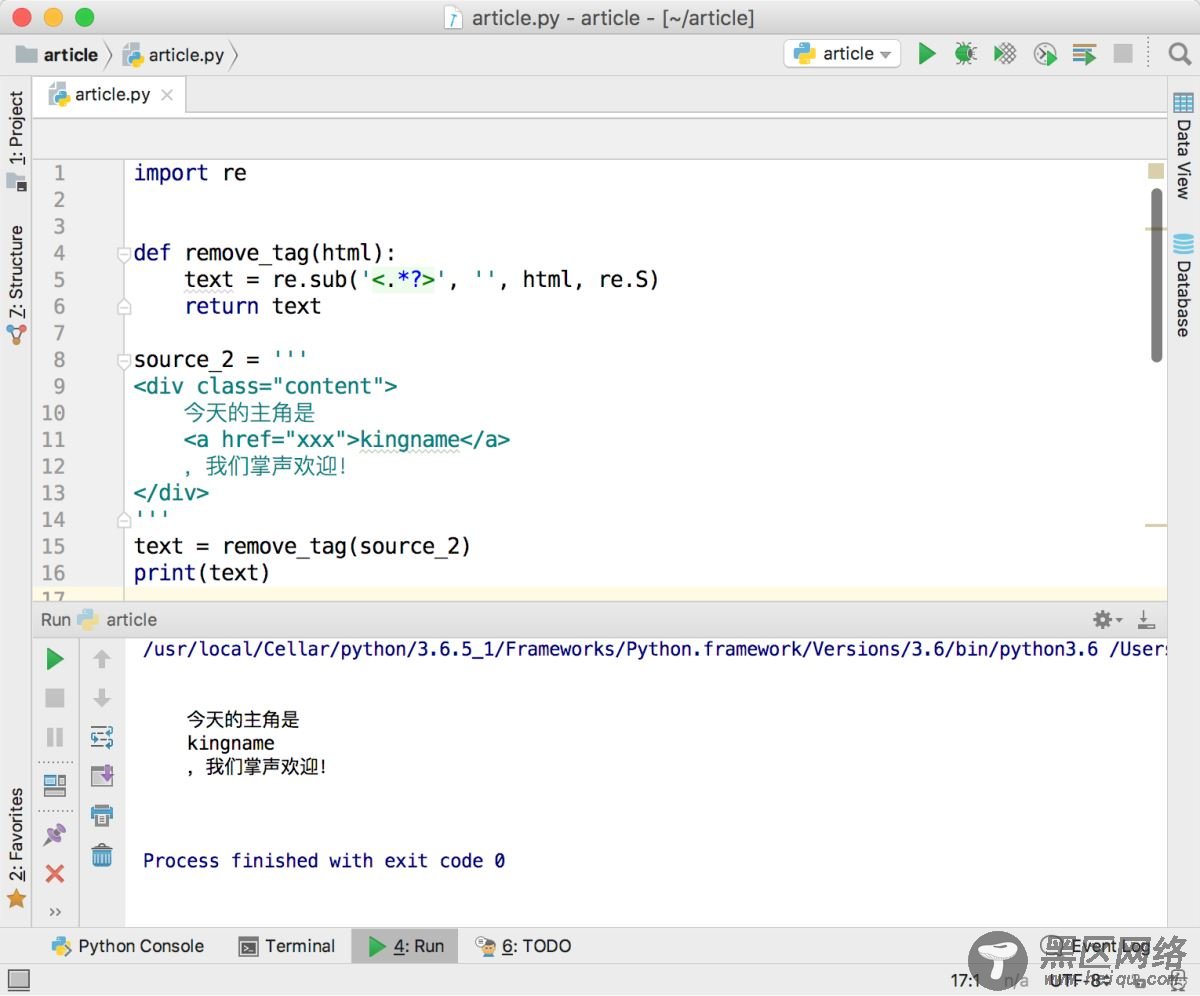
Task: Open the article run configuration dropdown
Action: [x=842, y=54]
